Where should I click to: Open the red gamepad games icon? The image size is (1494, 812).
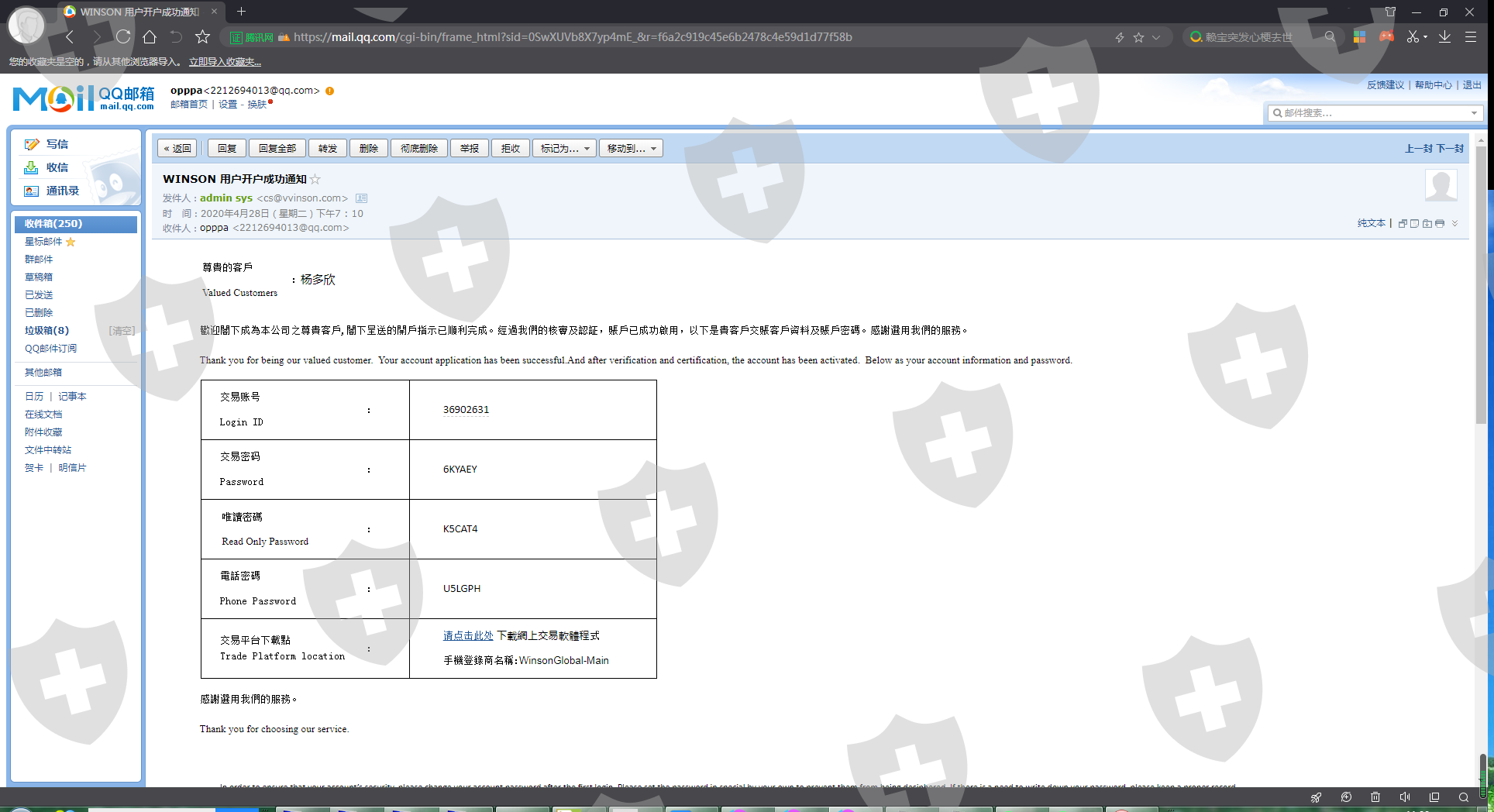[1386, 36]
